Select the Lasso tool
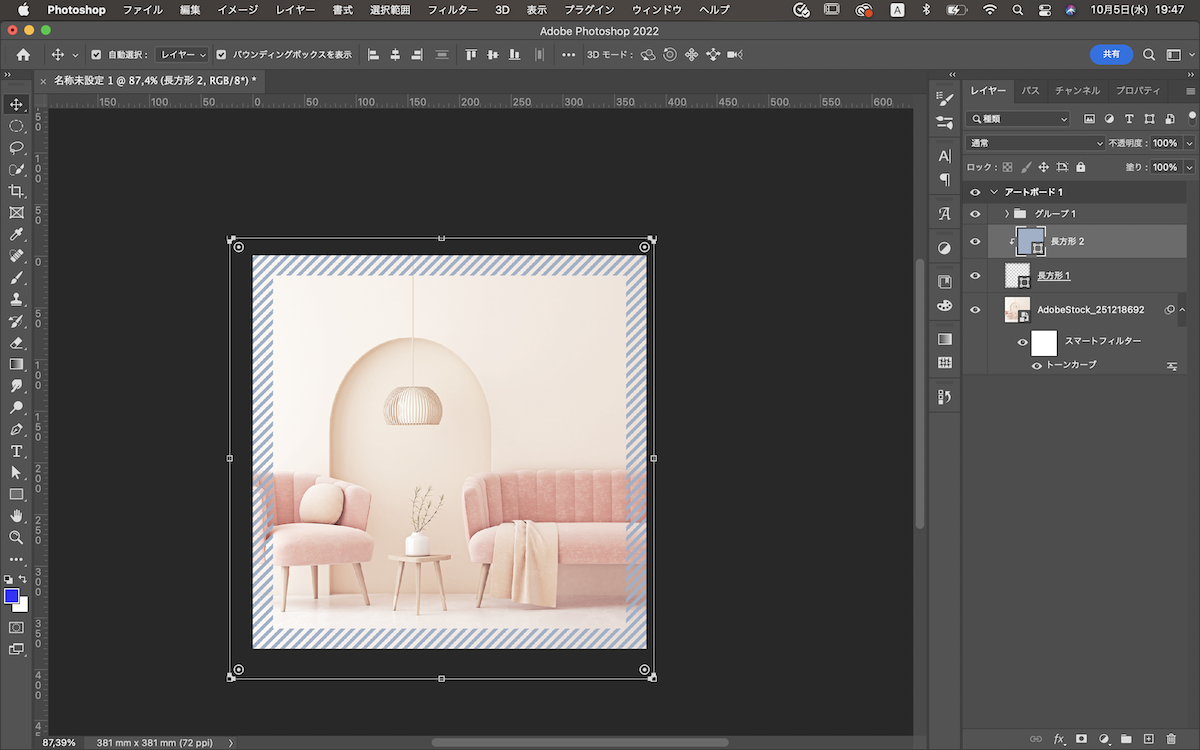 coord(16,148)
